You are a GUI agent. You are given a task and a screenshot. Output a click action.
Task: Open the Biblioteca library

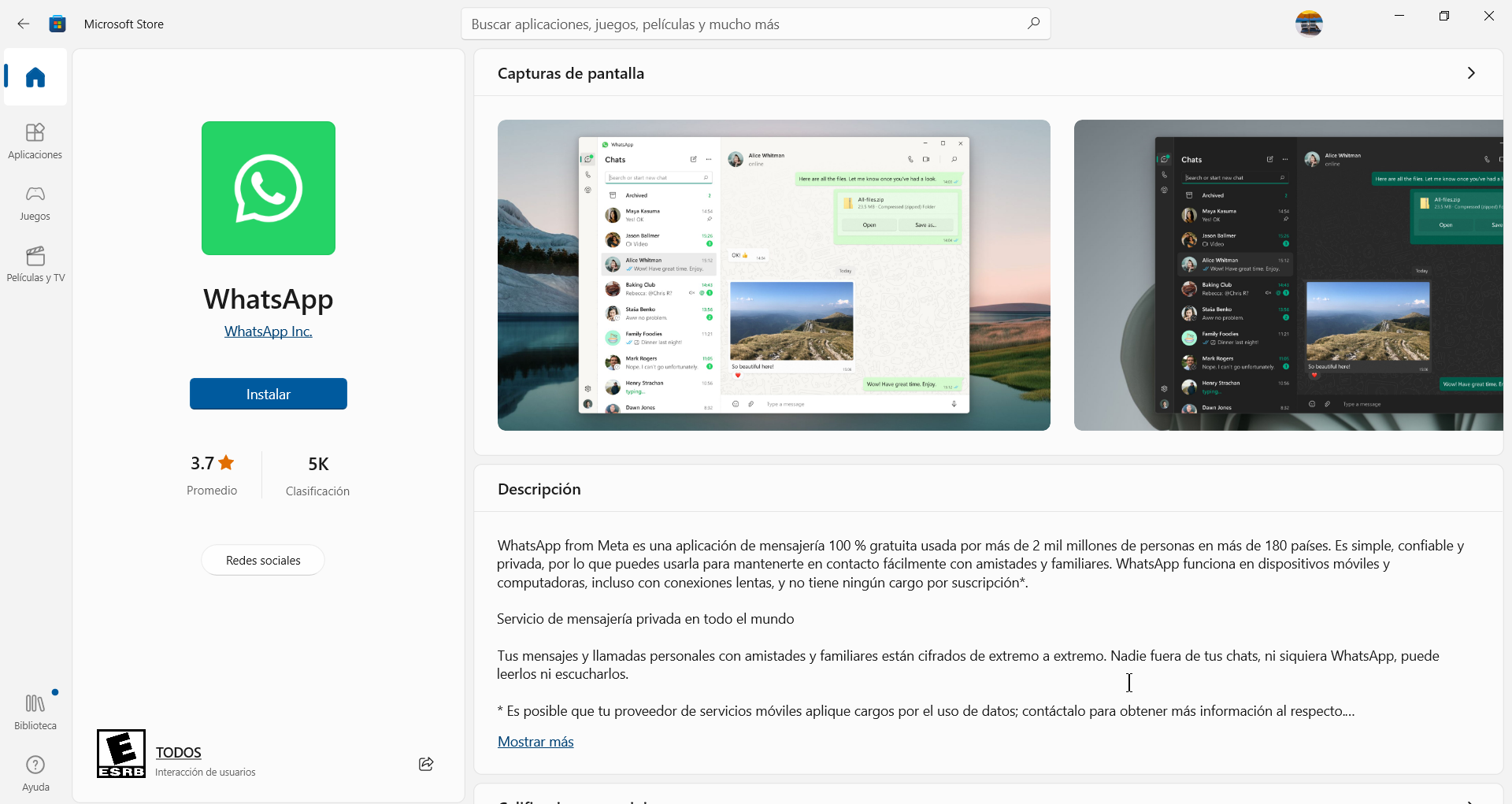point(35,711)
